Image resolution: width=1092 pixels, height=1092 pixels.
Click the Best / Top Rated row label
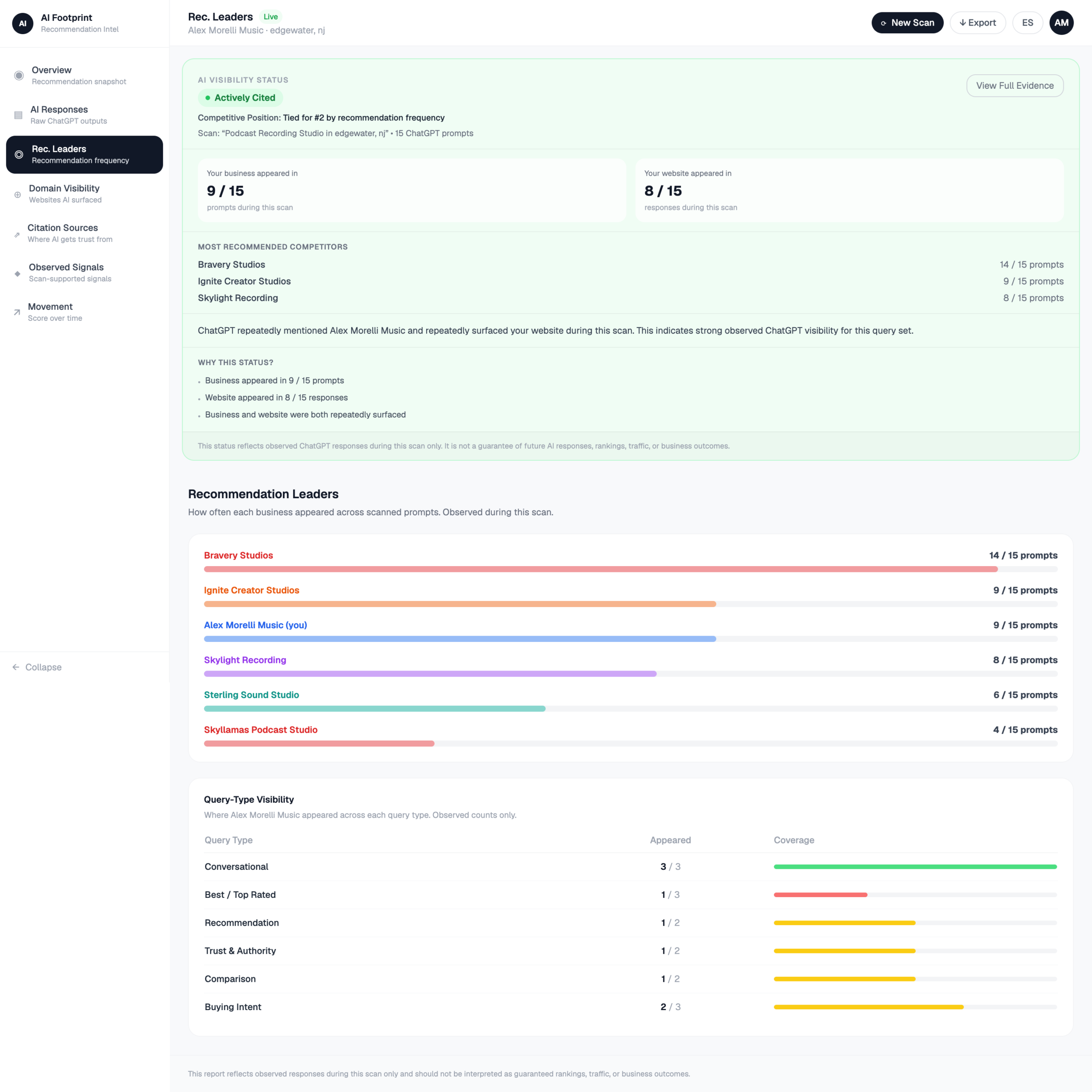[240, 895]
